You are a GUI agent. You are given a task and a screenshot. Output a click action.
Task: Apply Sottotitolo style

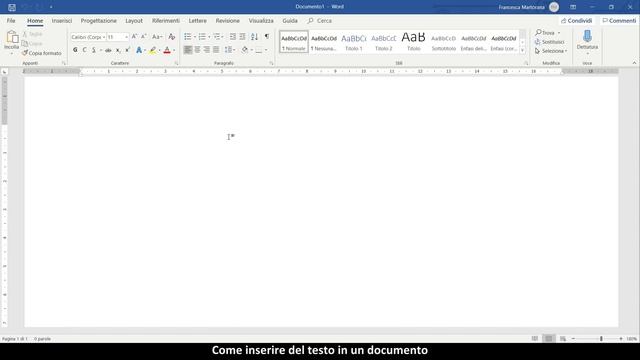pyautogui.click(x=444, y=42)
